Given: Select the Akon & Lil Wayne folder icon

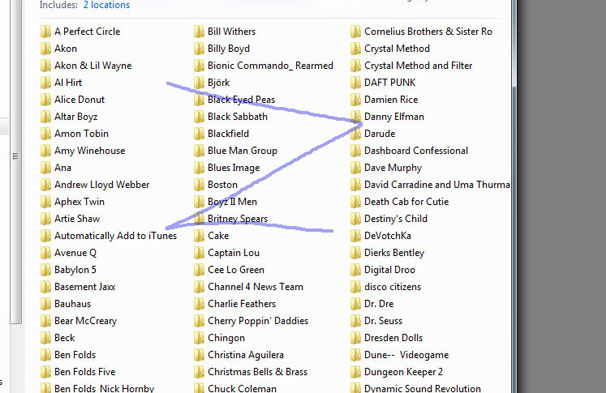Looking at the screenshot, I should tap(46, 65).
